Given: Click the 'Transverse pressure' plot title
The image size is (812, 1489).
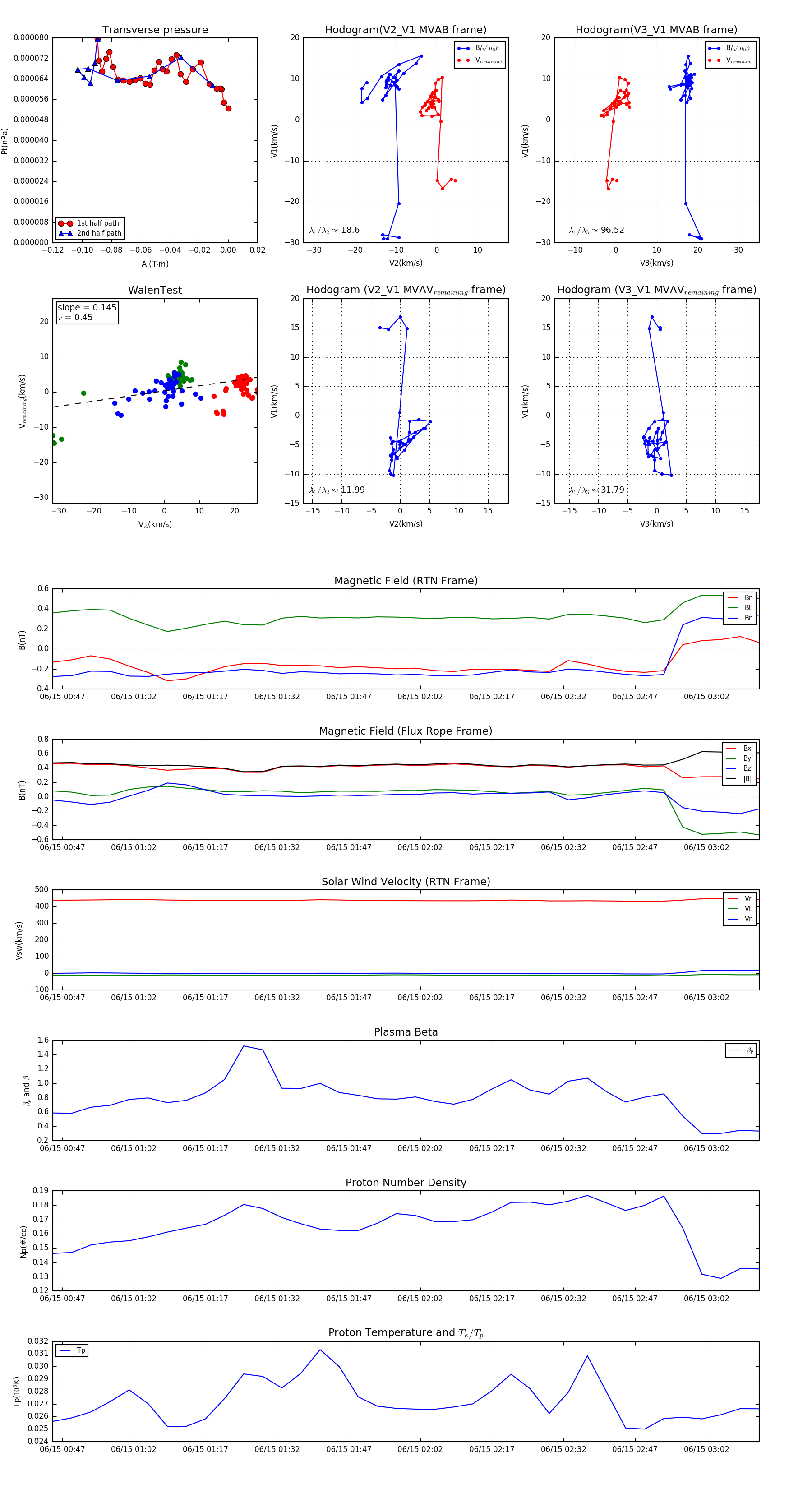Looking at the screenshot, I should [x=155, y=30].
